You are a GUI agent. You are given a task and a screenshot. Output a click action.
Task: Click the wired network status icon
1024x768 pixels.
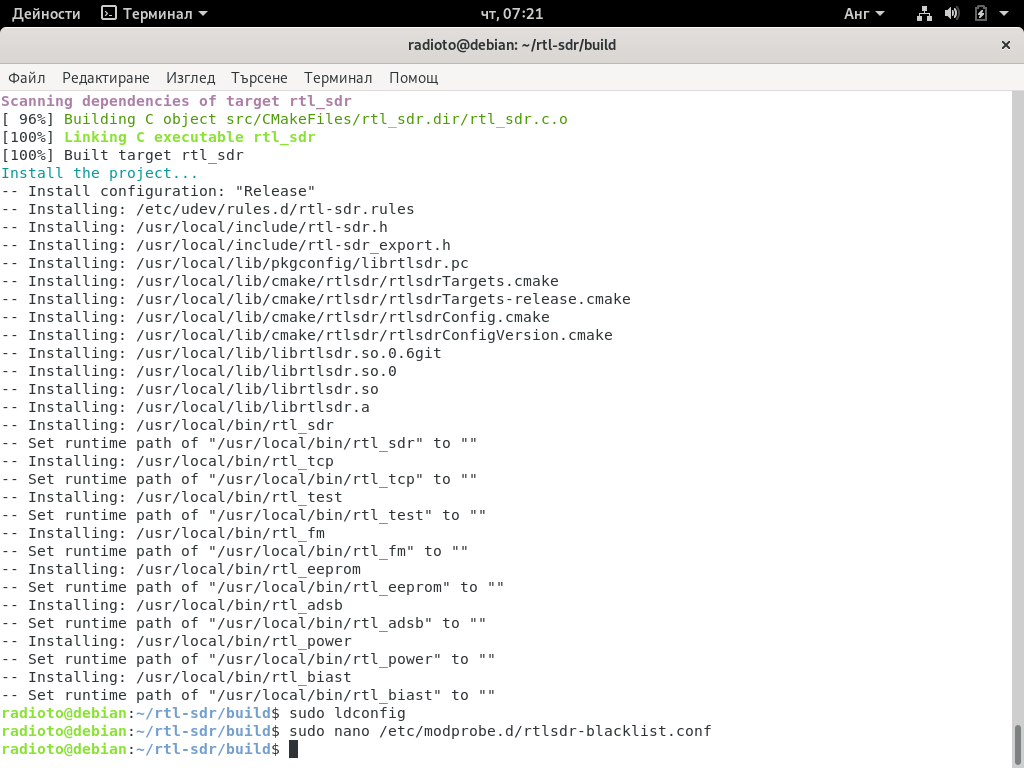point(924,14)
